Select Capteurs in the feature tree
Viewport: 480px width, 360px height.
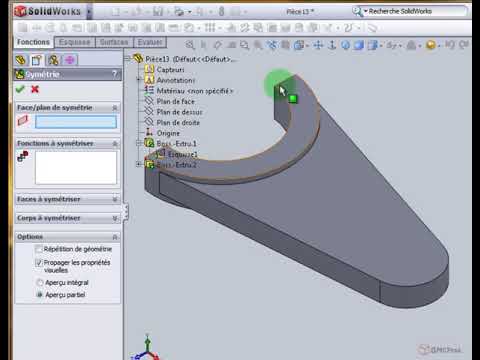[x=170, y=69]
